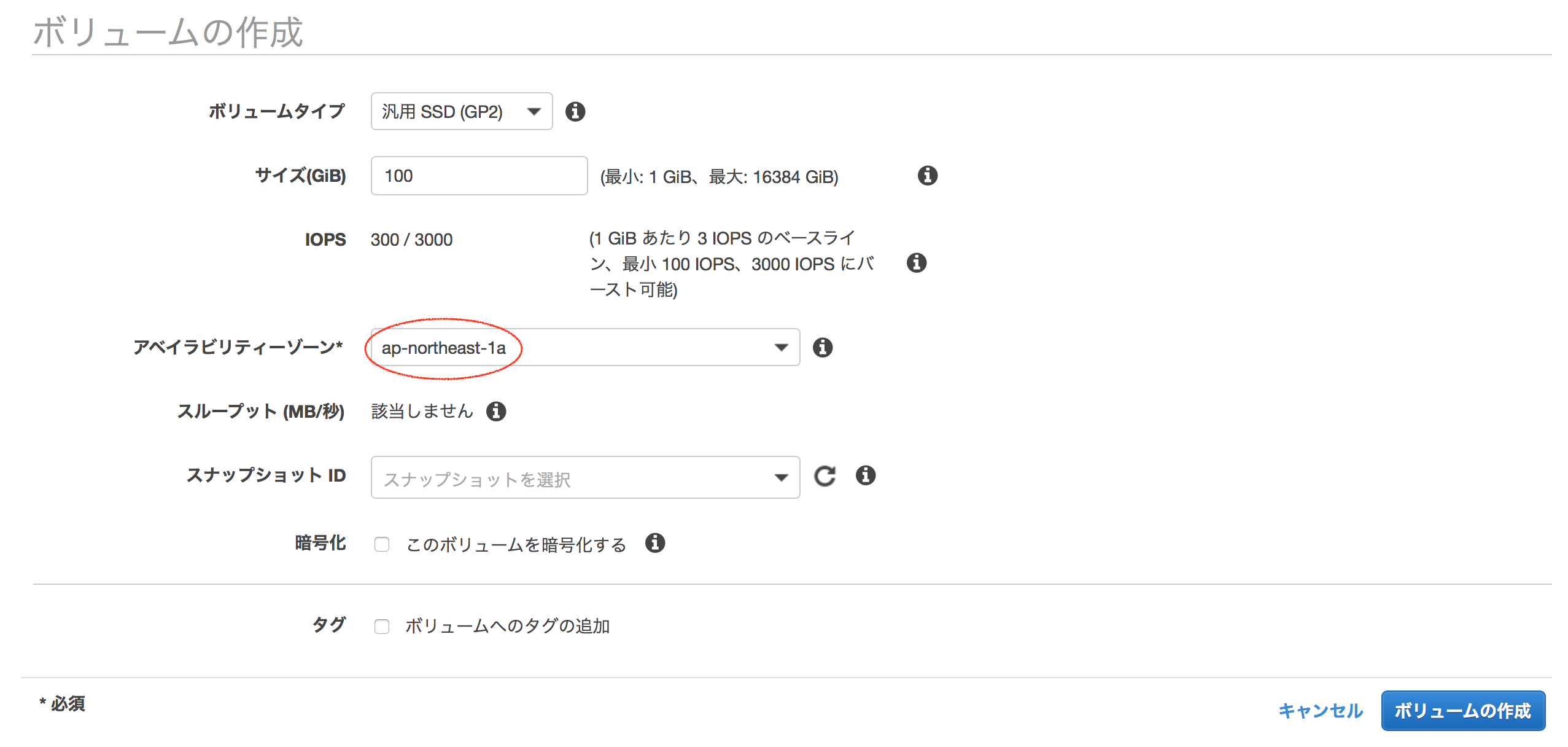
Task: Enable encryption for this volume checkbox
Action: [382, 544]
